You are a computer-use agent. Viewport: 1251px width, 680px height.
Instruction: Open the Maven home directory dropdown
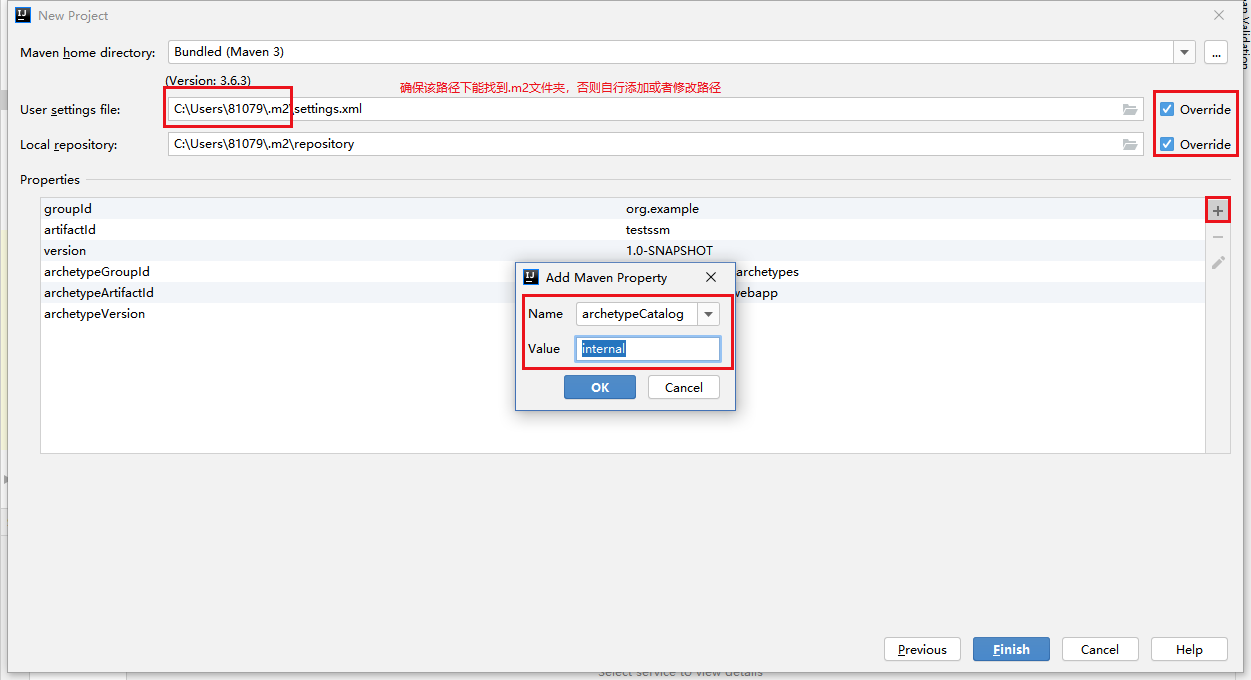pyautogui.click(x=1185, y=52)
